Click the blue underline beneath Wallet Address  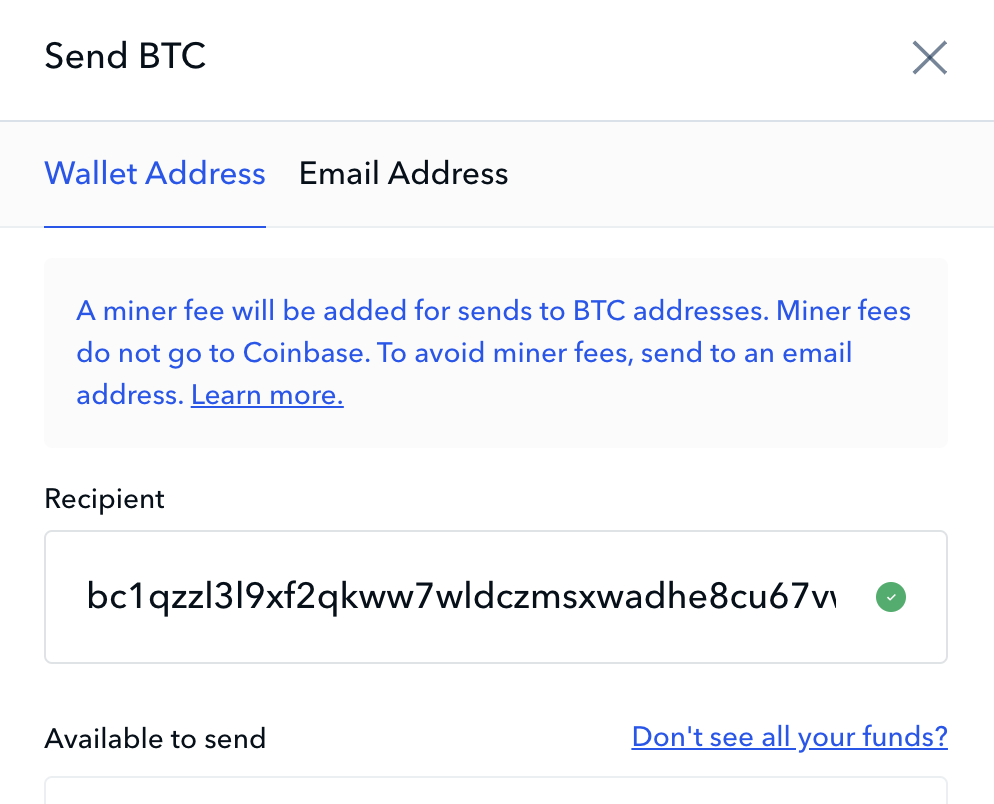click(155, 226)
